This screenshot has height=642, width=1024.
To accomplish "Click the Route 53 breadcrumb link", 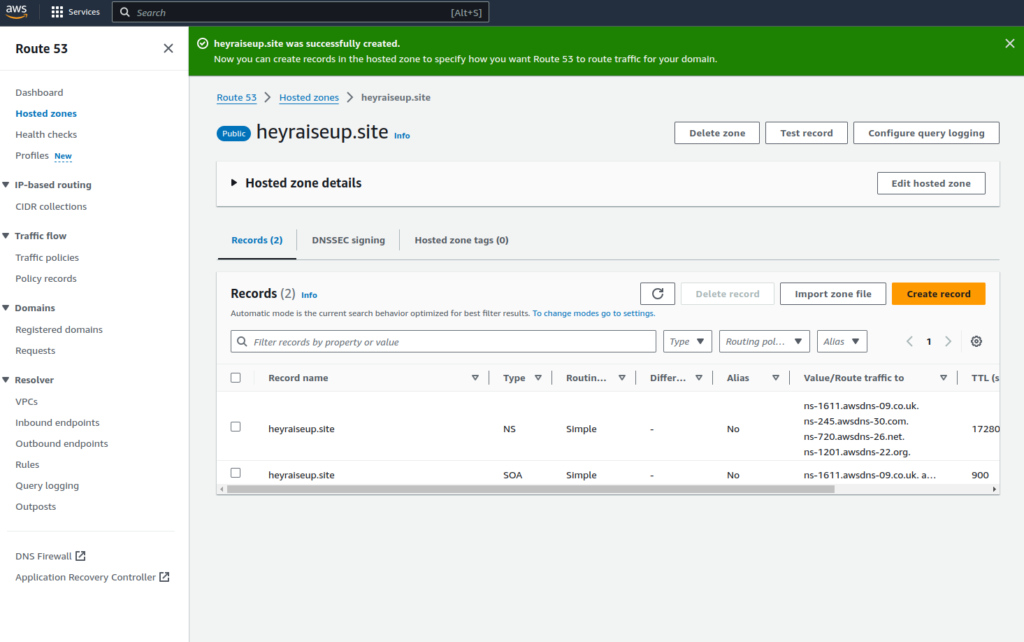I will [x=236, y=97].
